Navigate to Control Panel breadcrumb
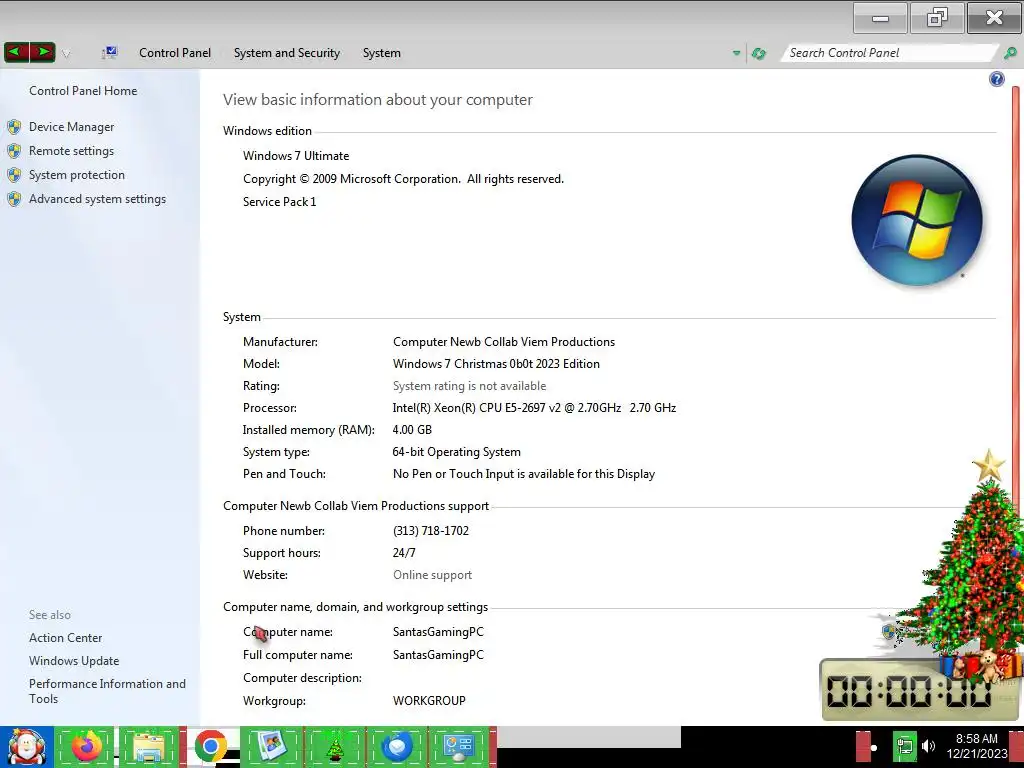Image resolution: width=1024 pixels, height=768 pixels. point(175,53)
